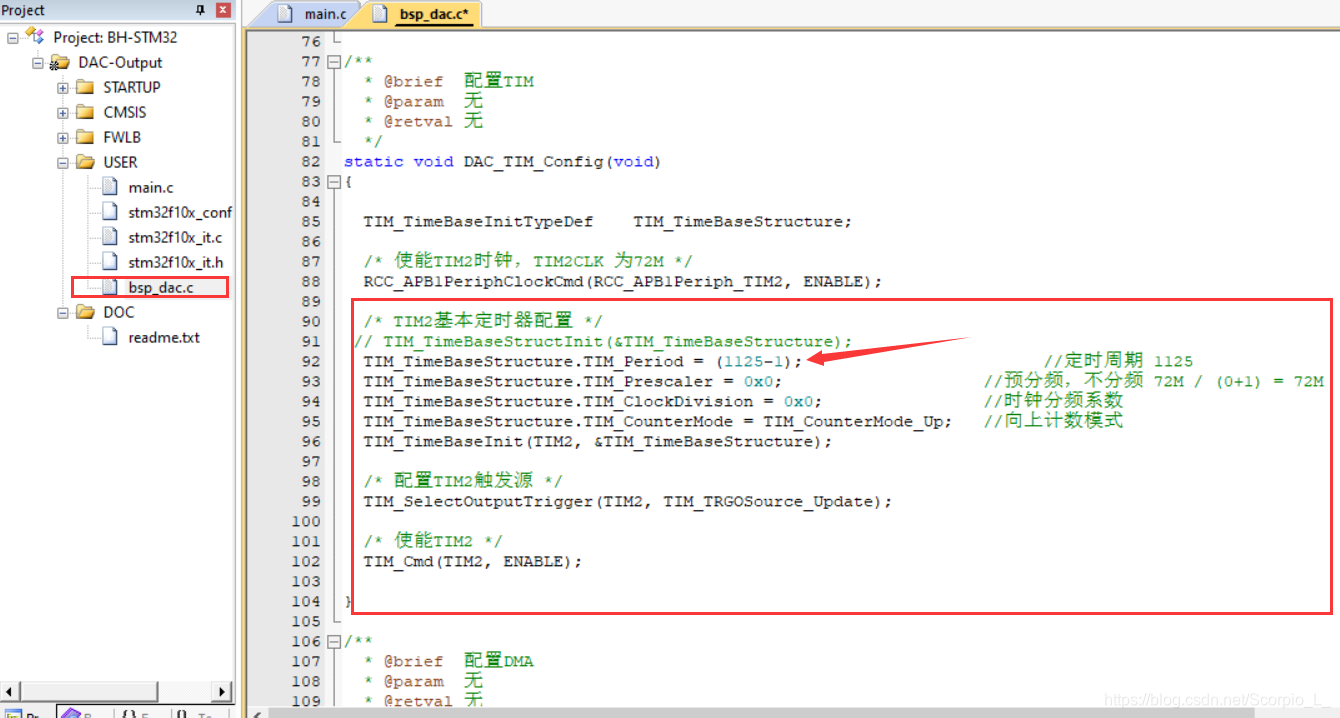Expand the STARTUP folder
This screenshot has height=718, width=1340.
point(63,87)
